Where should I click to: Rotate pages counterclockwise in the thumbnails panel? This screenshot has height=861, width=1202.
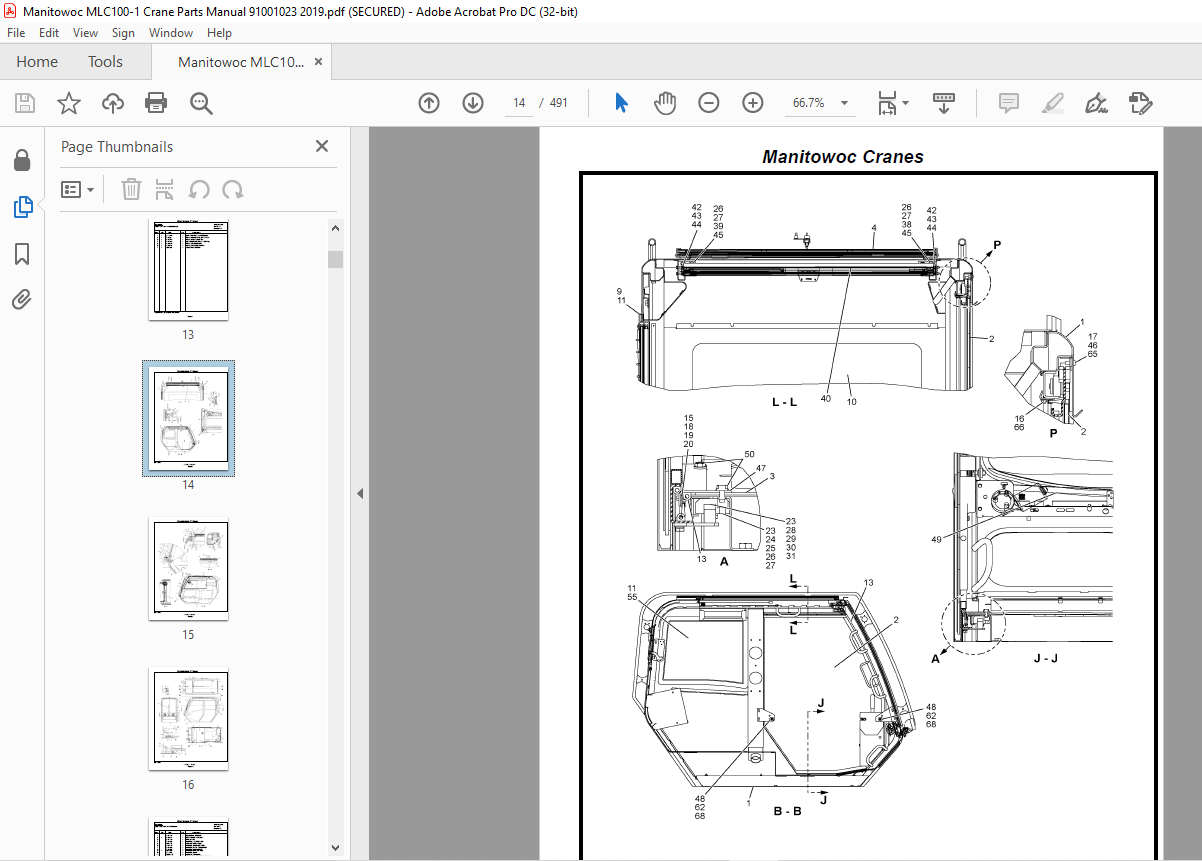(x=199, y=189)
